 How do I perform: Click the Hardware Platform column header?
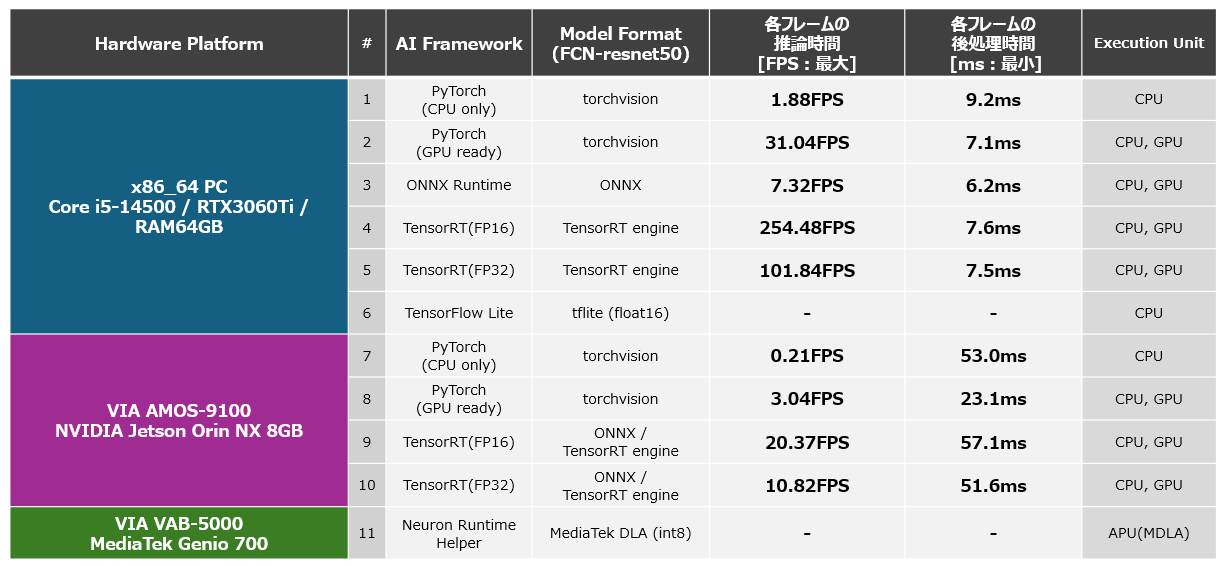tap(179, 43)
